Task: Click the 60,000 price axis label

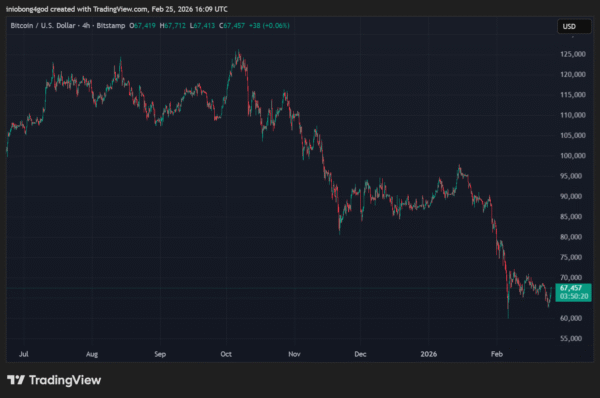Action: pos(571,318)
